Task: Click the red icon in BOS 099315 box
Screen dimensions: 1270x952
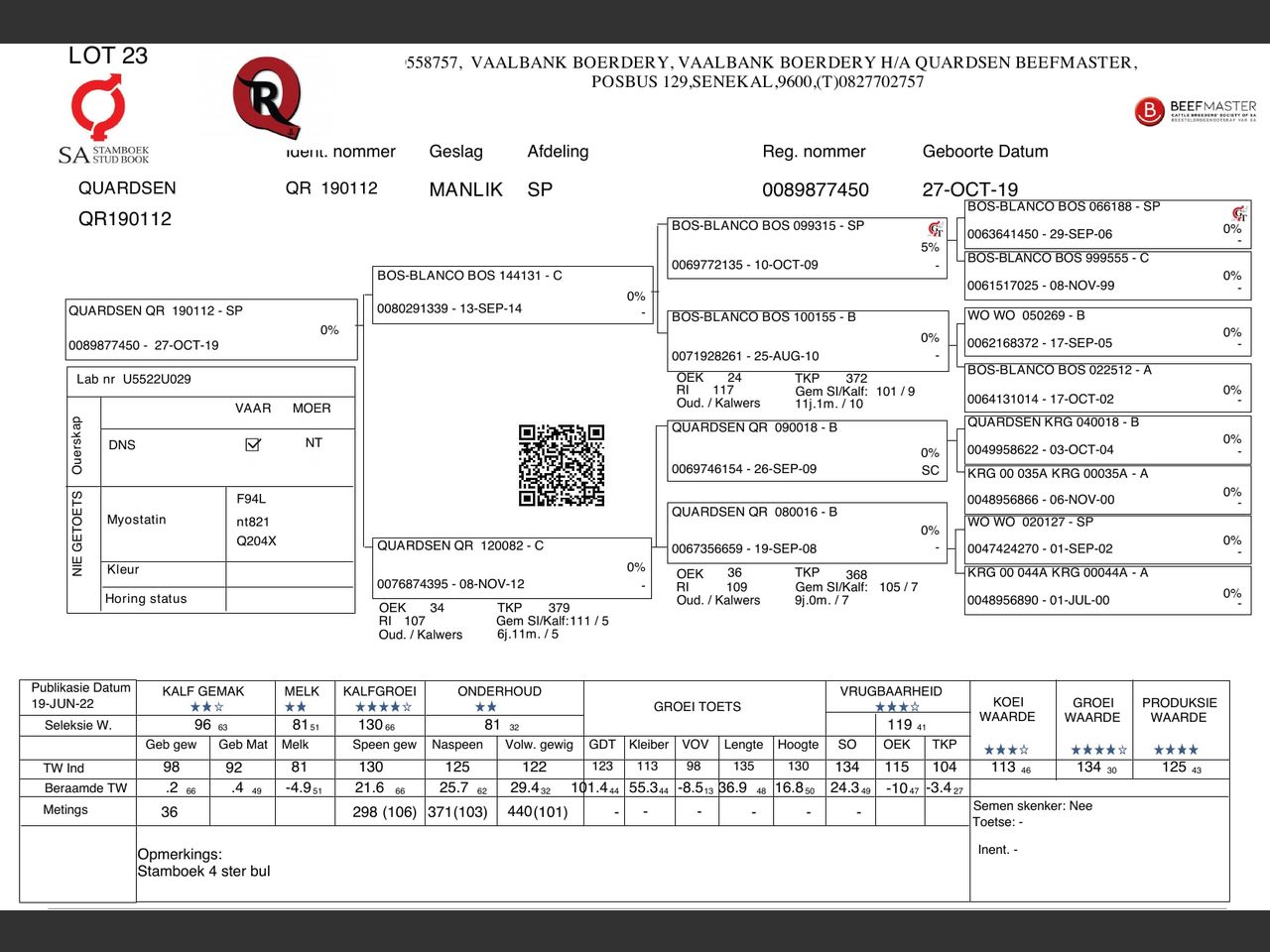Action: pyautogui.click(x=934, y=229)
